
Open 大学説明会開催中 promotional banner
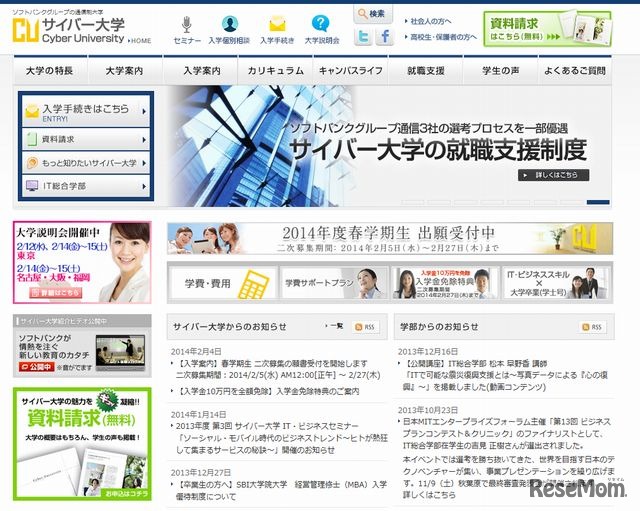[82, 262]
